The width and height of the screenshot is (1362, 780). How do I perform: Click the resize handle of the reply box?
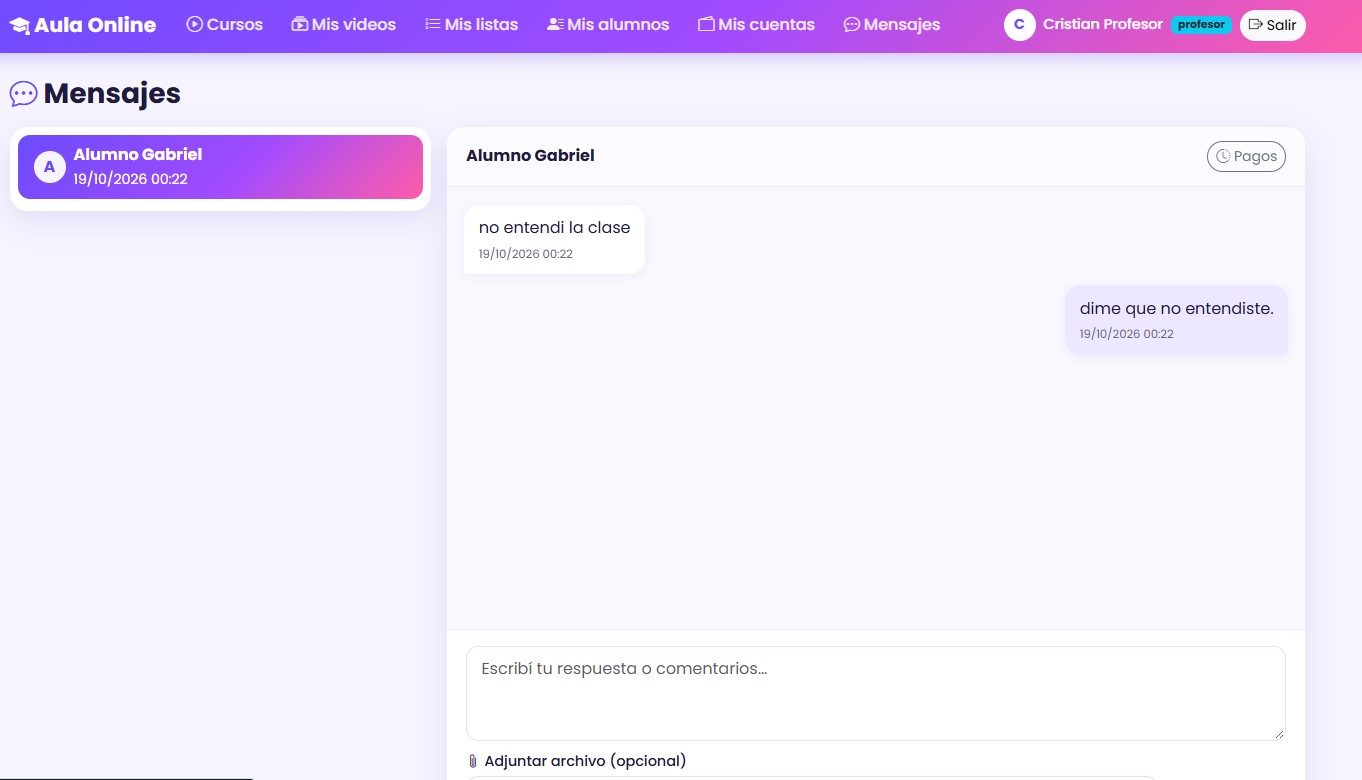click(x=1278, y=733)
